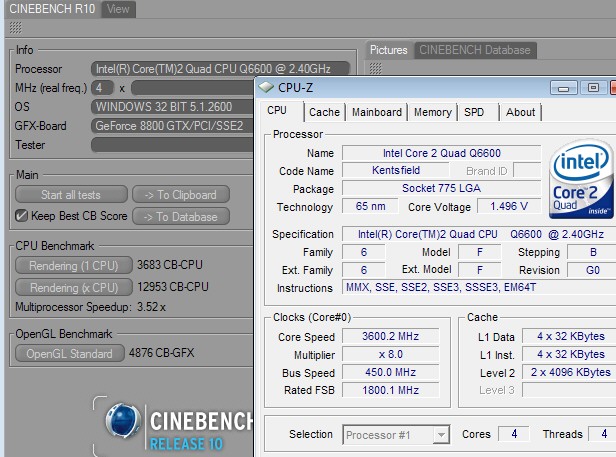616x457 pixels.
Task: Open the SPD tab in CPU-Z
Action: pyautogui.click(x=474, y=112)
